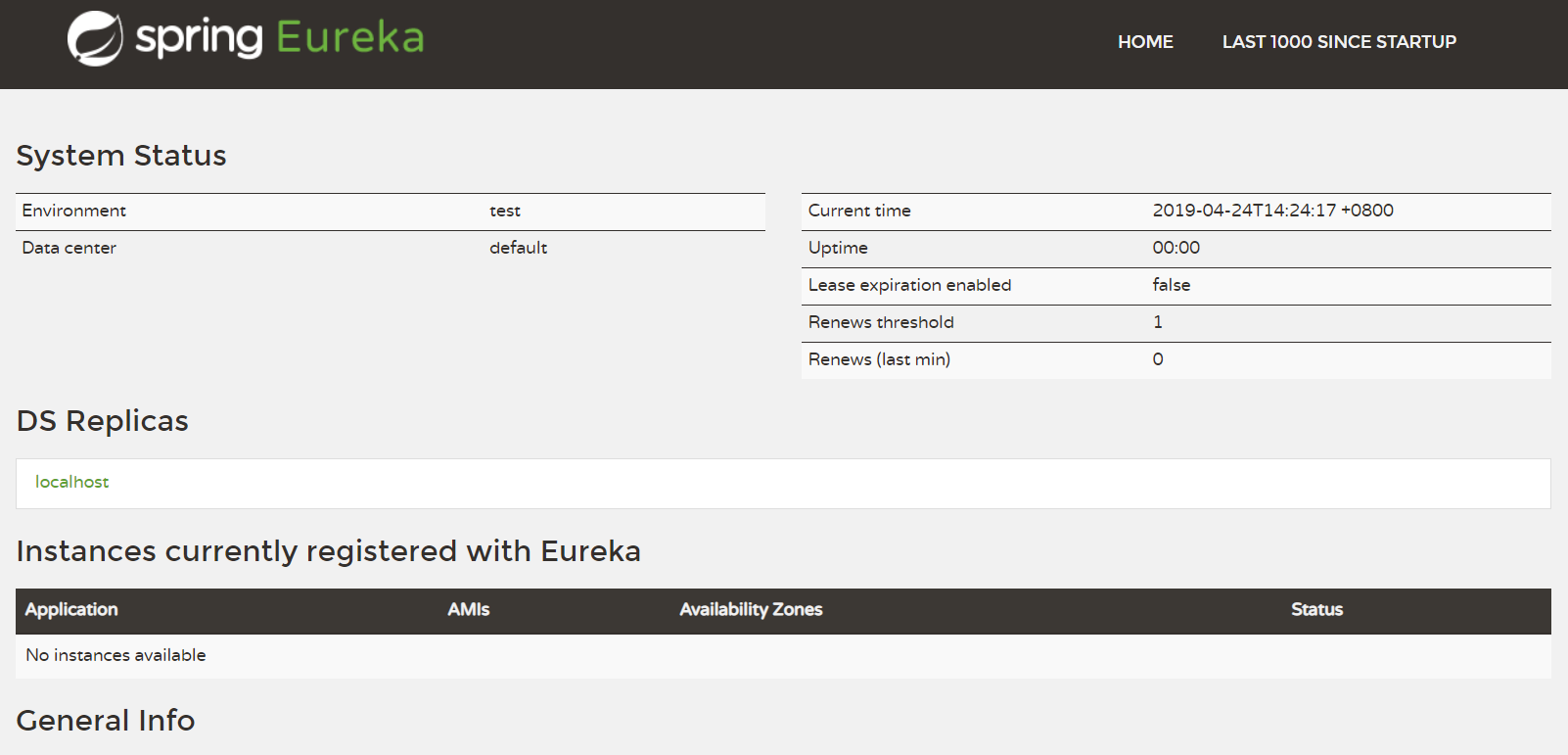Select the Application column header
1568x755 pixels.
pos(71,609)
